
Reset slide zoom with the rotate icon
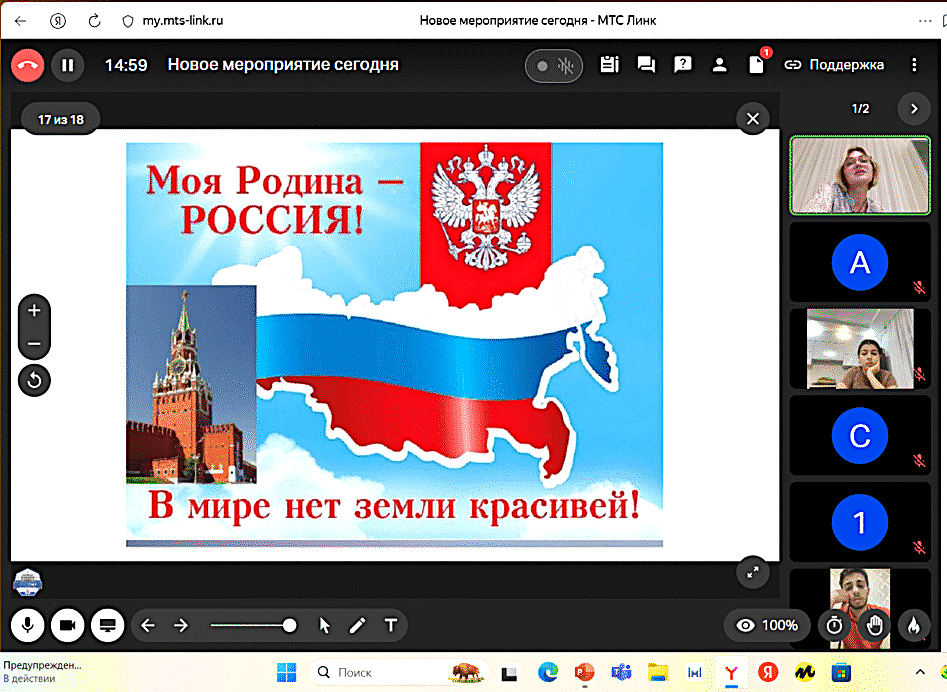pos(34,380)
